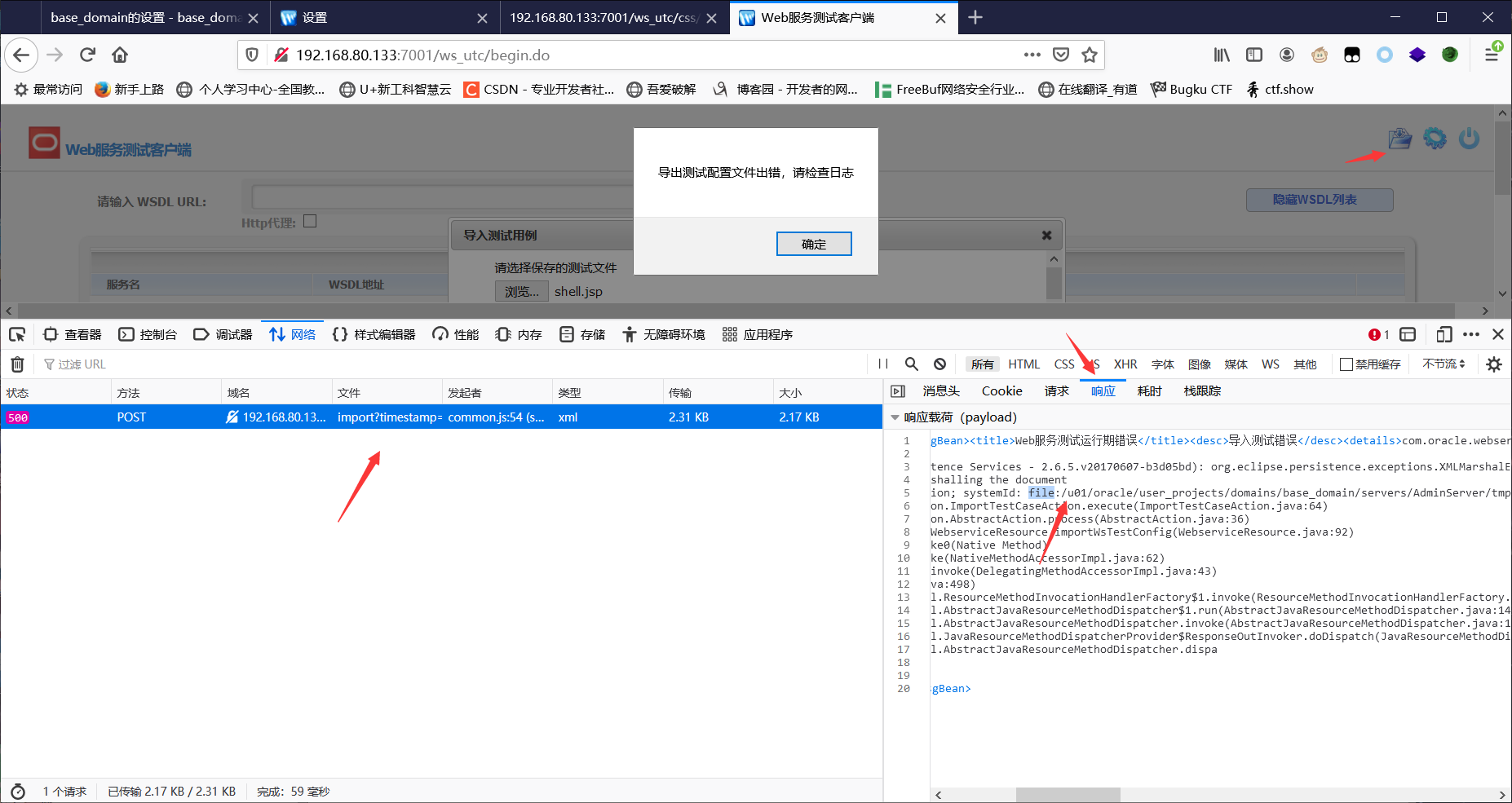The image size is (1512, 803).
Task: Click 确定 in the error dialog
Action: click(814, 244)
